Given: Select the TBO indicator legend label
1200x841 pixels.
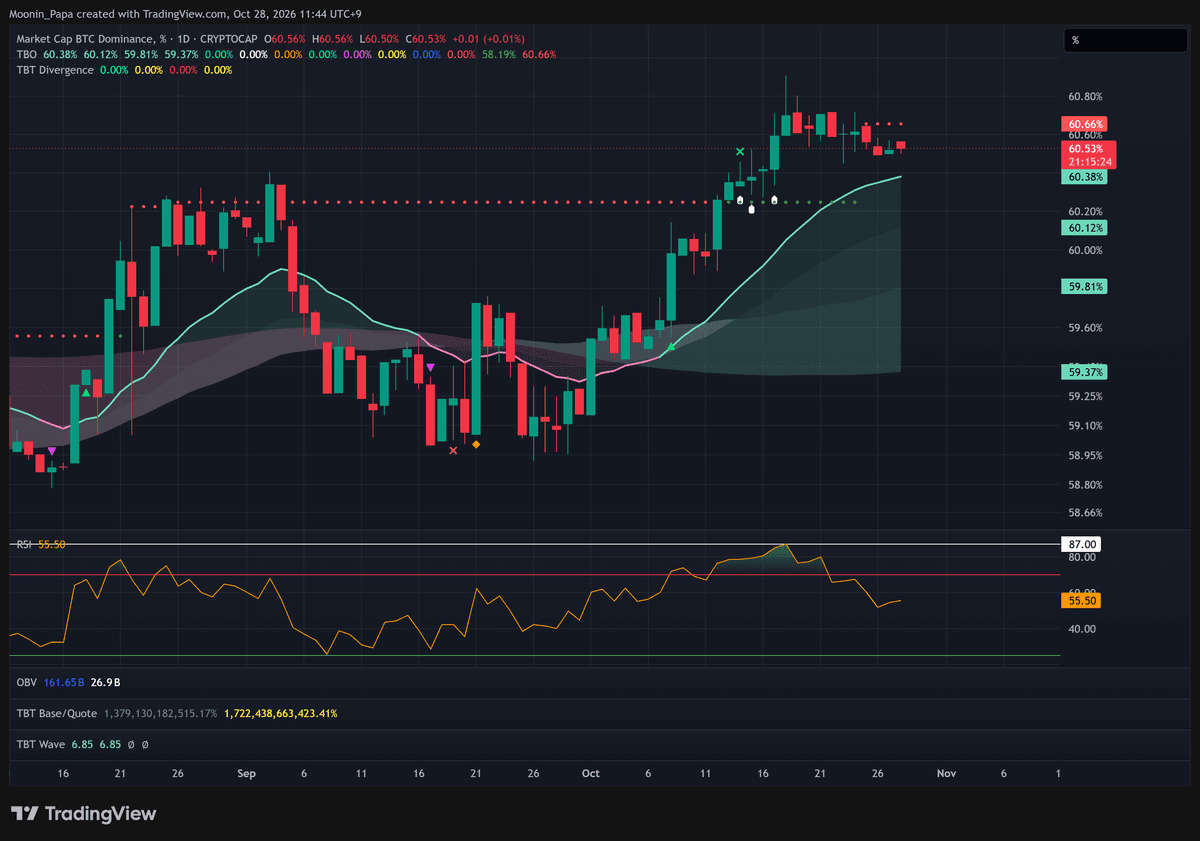Looking at the screenshot, I should coord(26,54).
